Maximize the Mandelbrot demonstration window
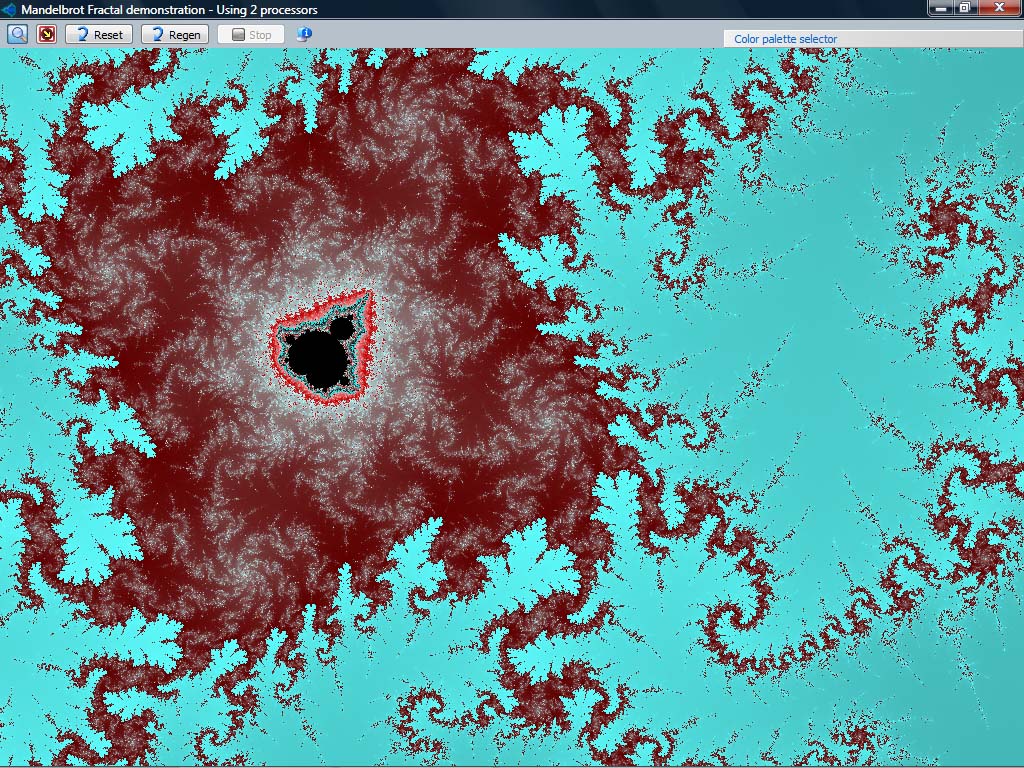Image resolution: width=1024 pixels, height=768 pixels. pyautogui.click(x=966, y=8)
